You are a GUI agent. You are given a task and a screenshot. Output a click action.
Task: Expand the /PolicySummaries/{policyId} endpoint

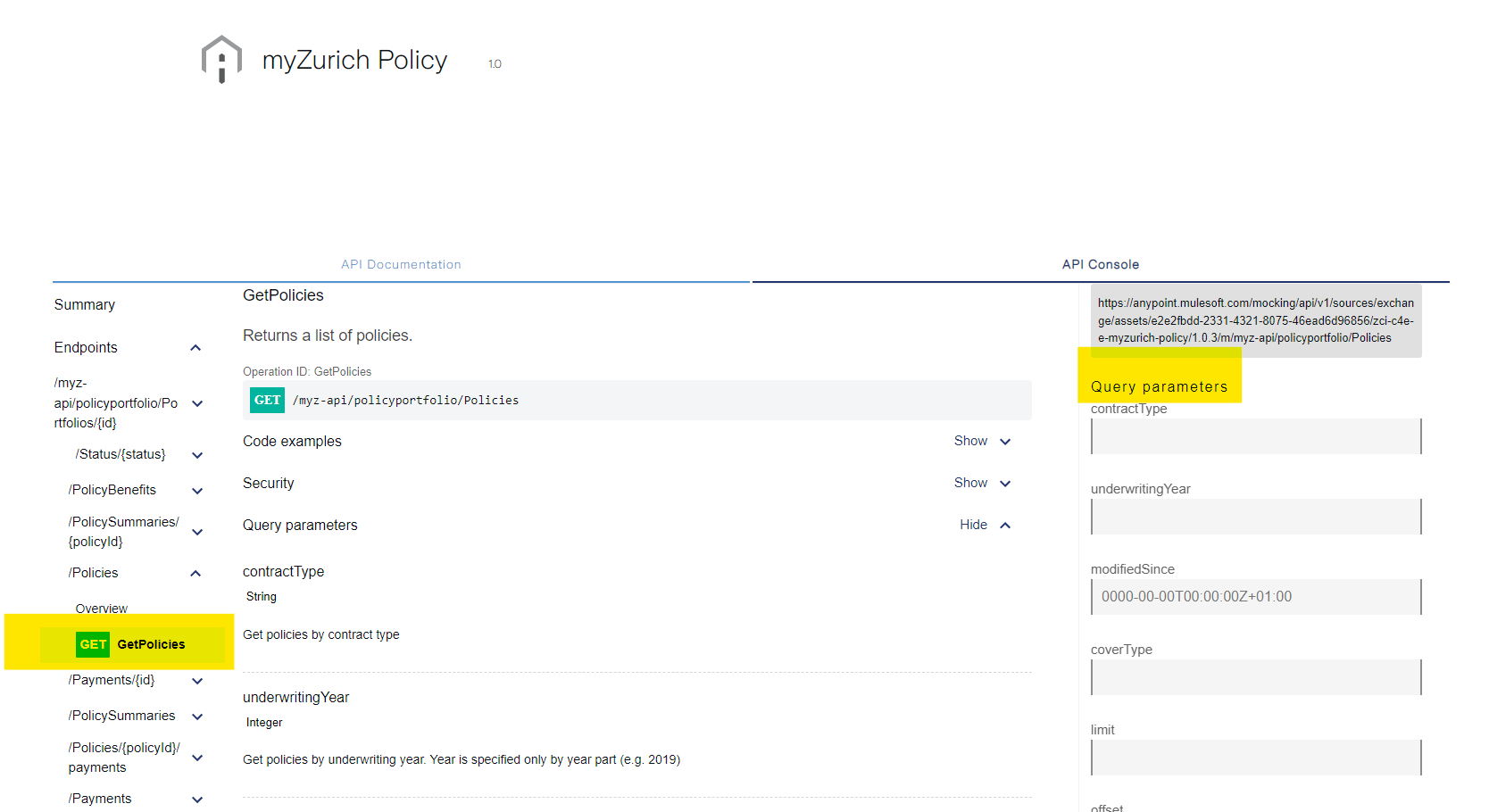click(x=196, y=531)
